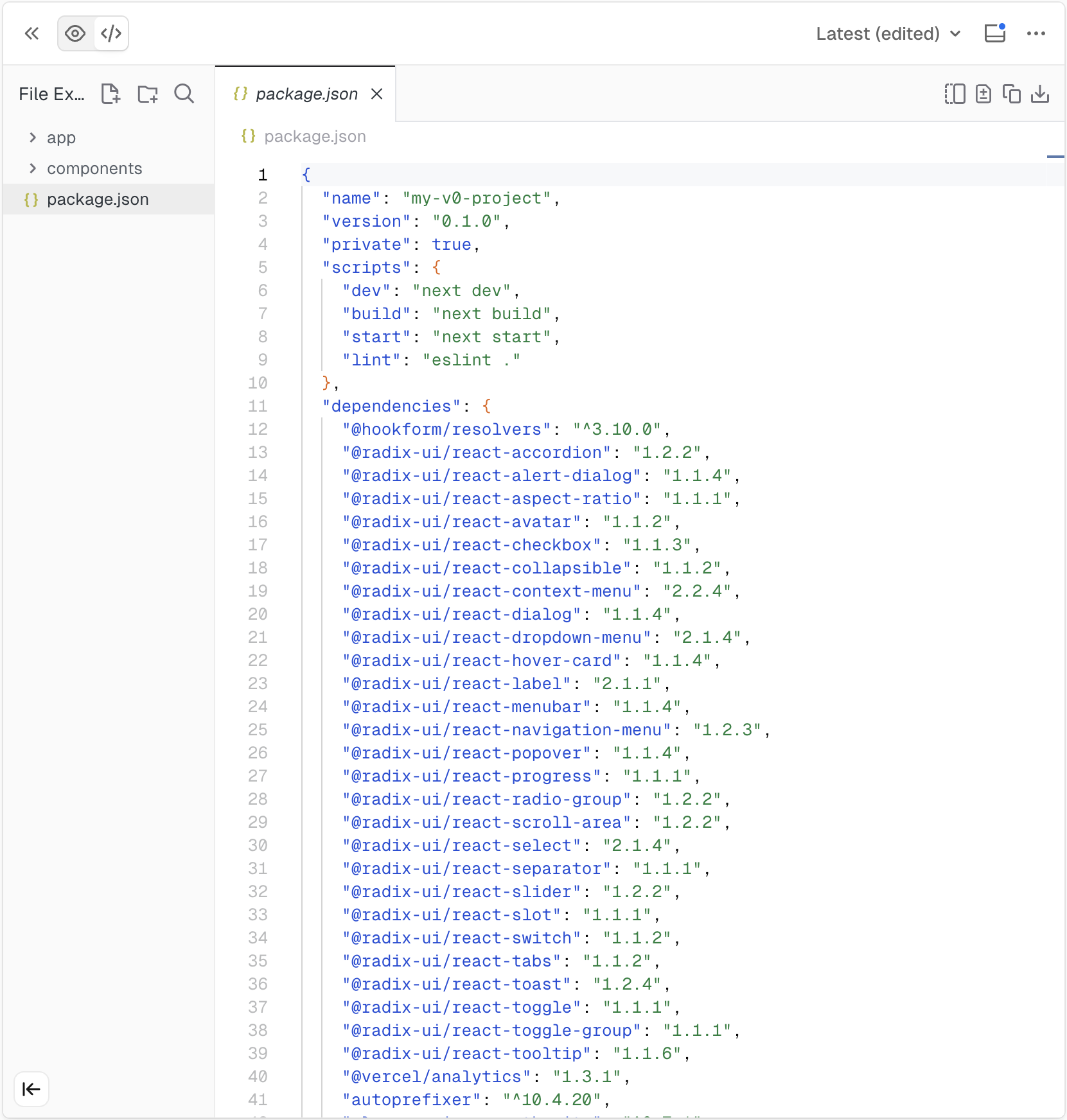Create a new file in File Explorer

pos(110,94)
